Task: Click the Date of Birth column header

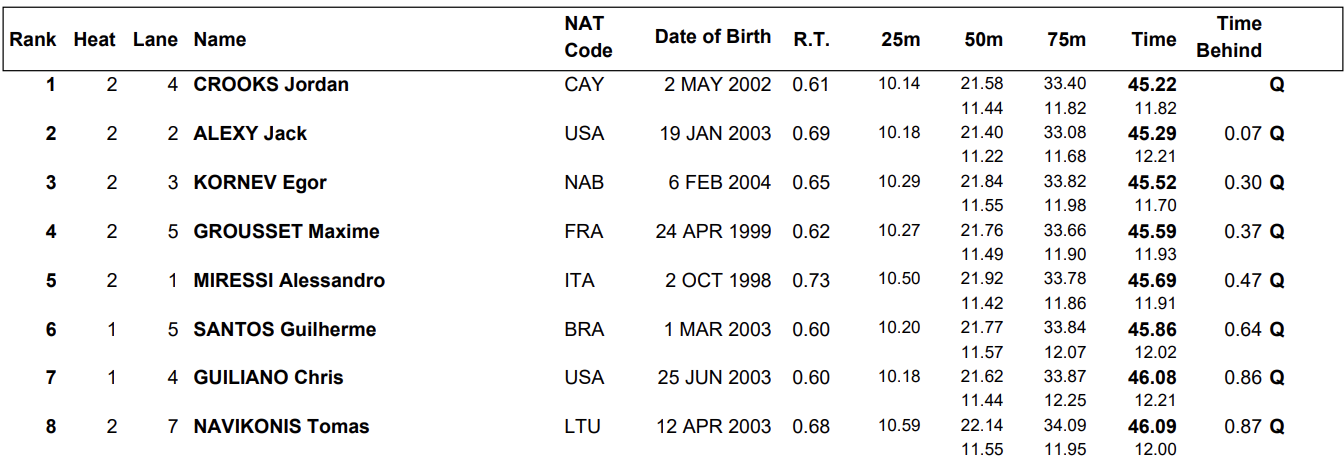Action: point(712,37)
